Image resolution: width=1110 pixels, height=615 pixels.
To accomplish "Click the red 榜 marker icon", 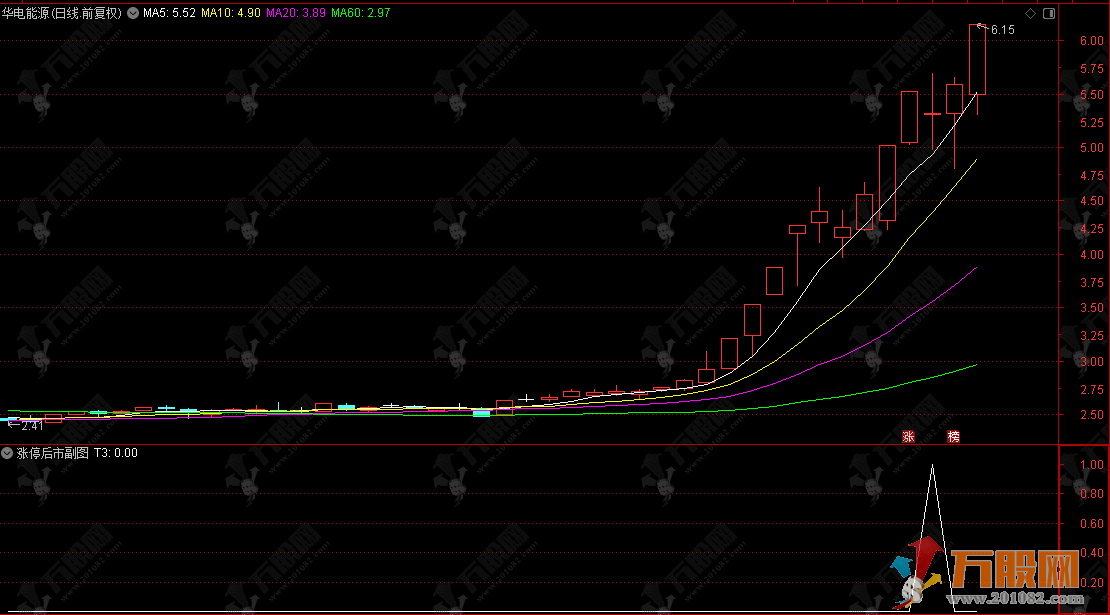I will (x=953, y=436).
